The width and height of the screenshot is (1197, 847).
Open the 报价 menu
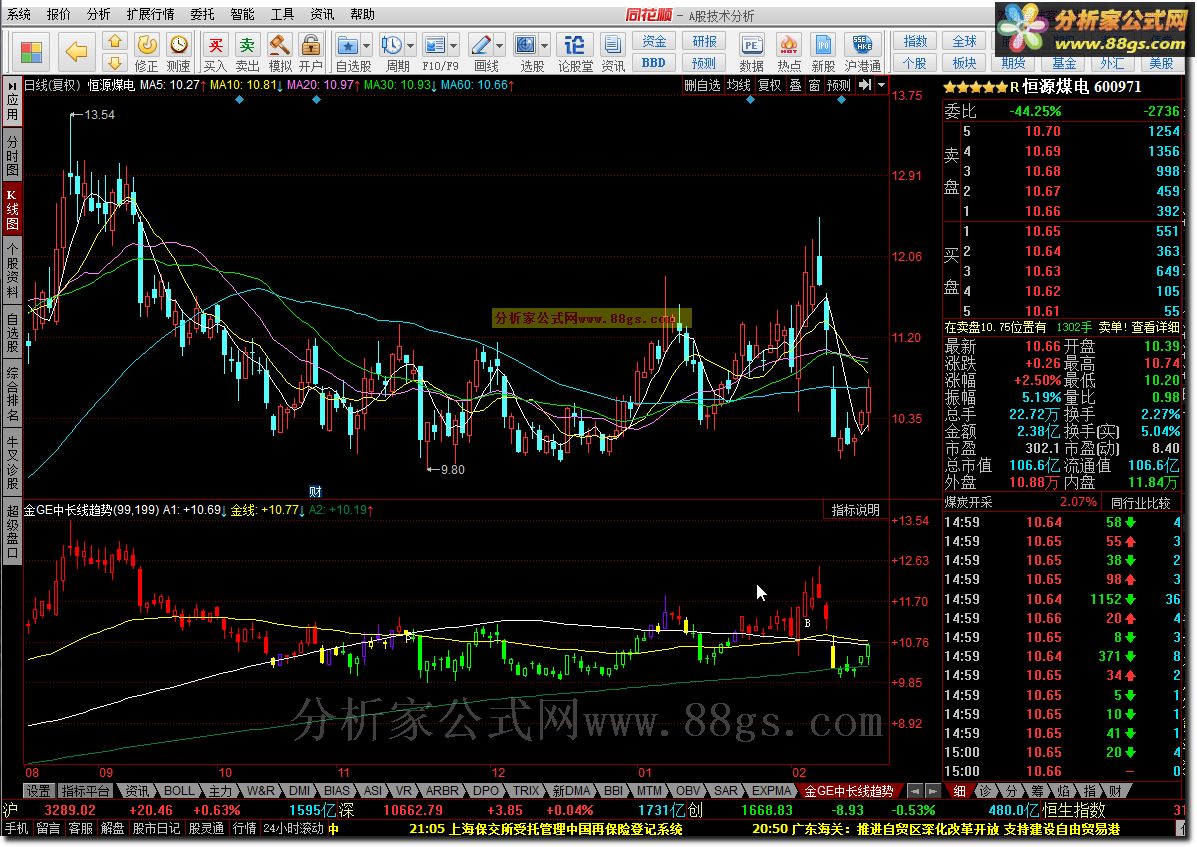[x=59, y=14]
